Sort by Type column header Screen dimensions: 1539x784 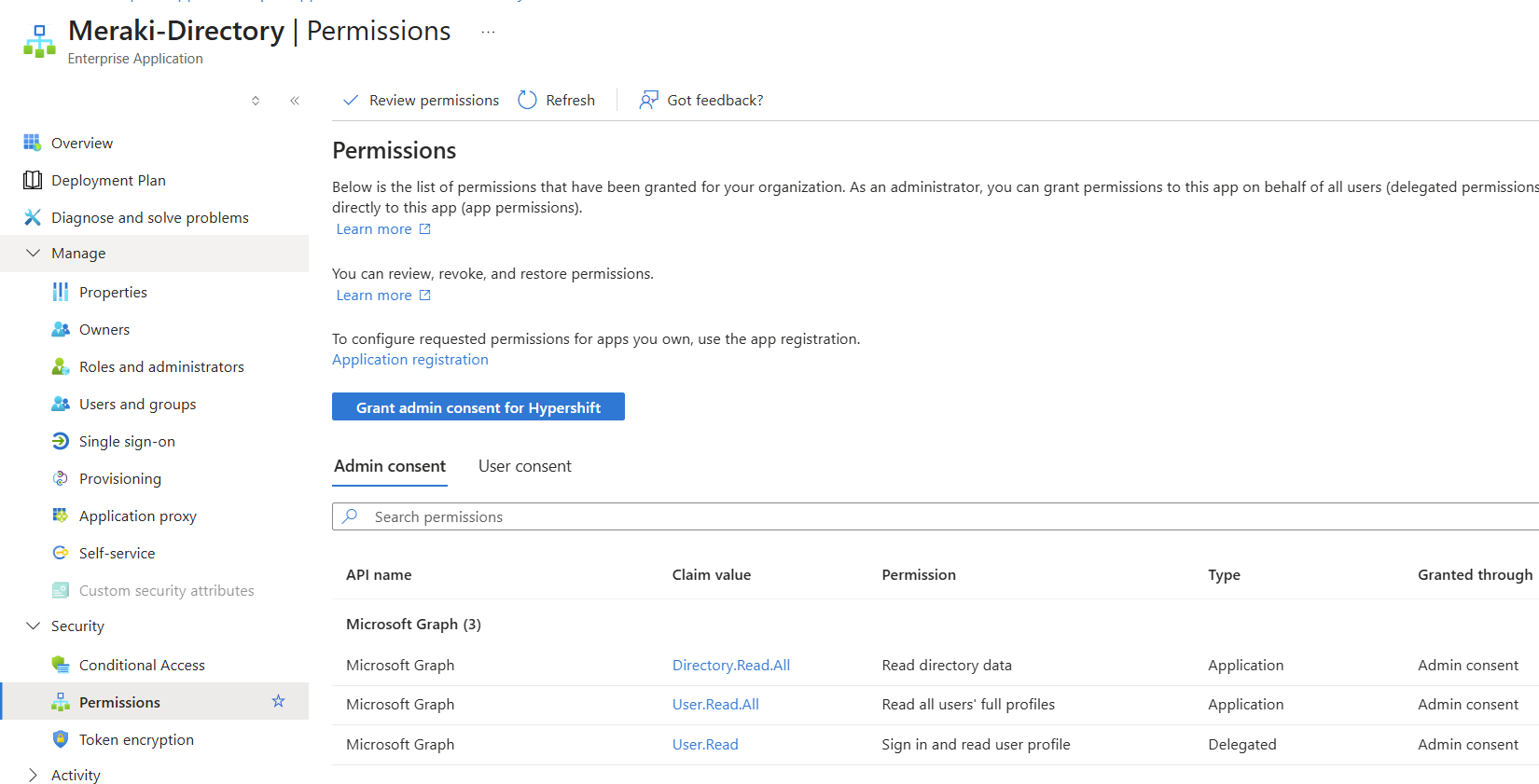(x=1224, y=575)
